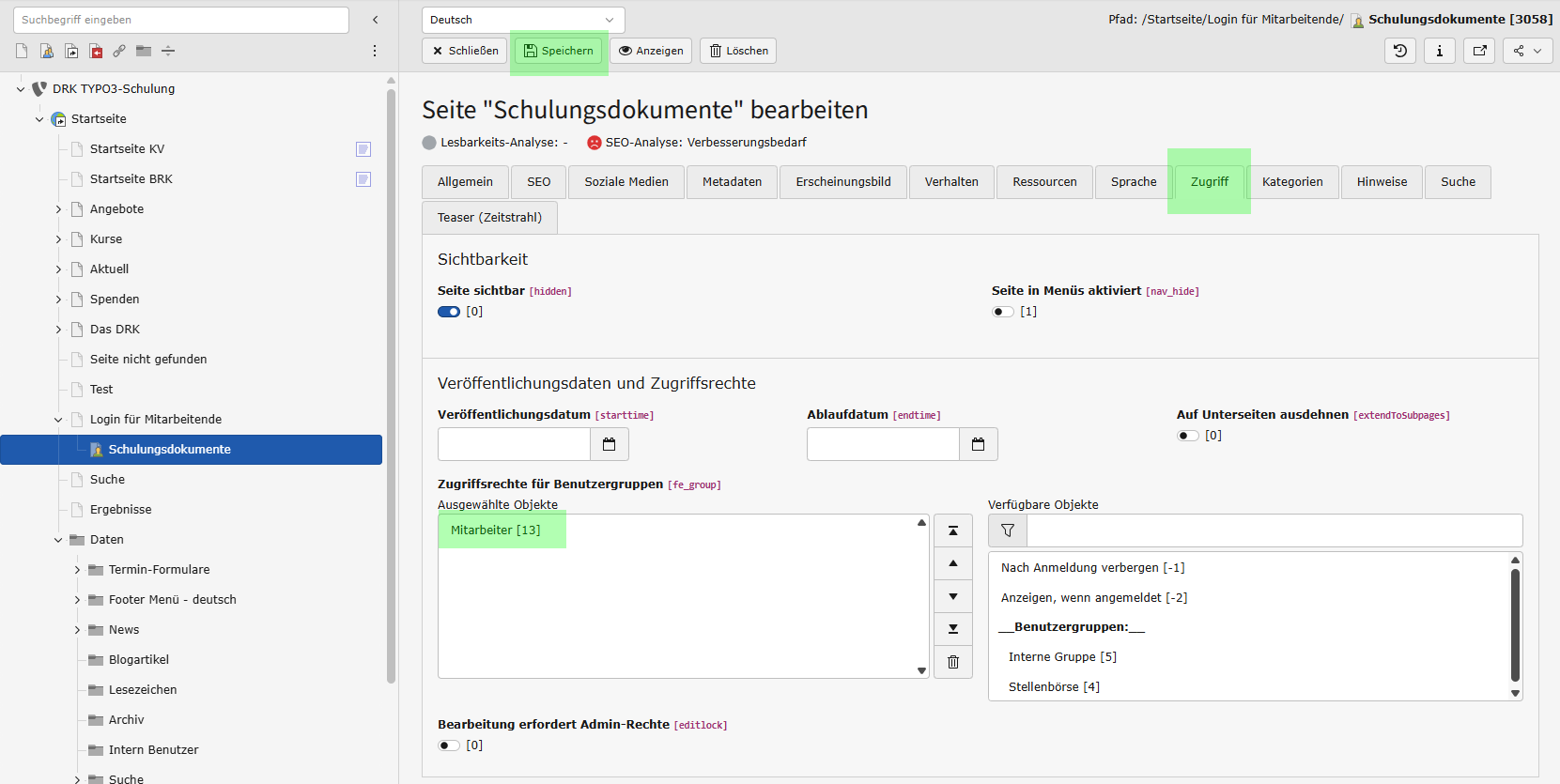Viewport: 1560px width, 784px height.
Task: Toggle the 'Seite sichtbar' switch
Action: [x=449, y=312]
